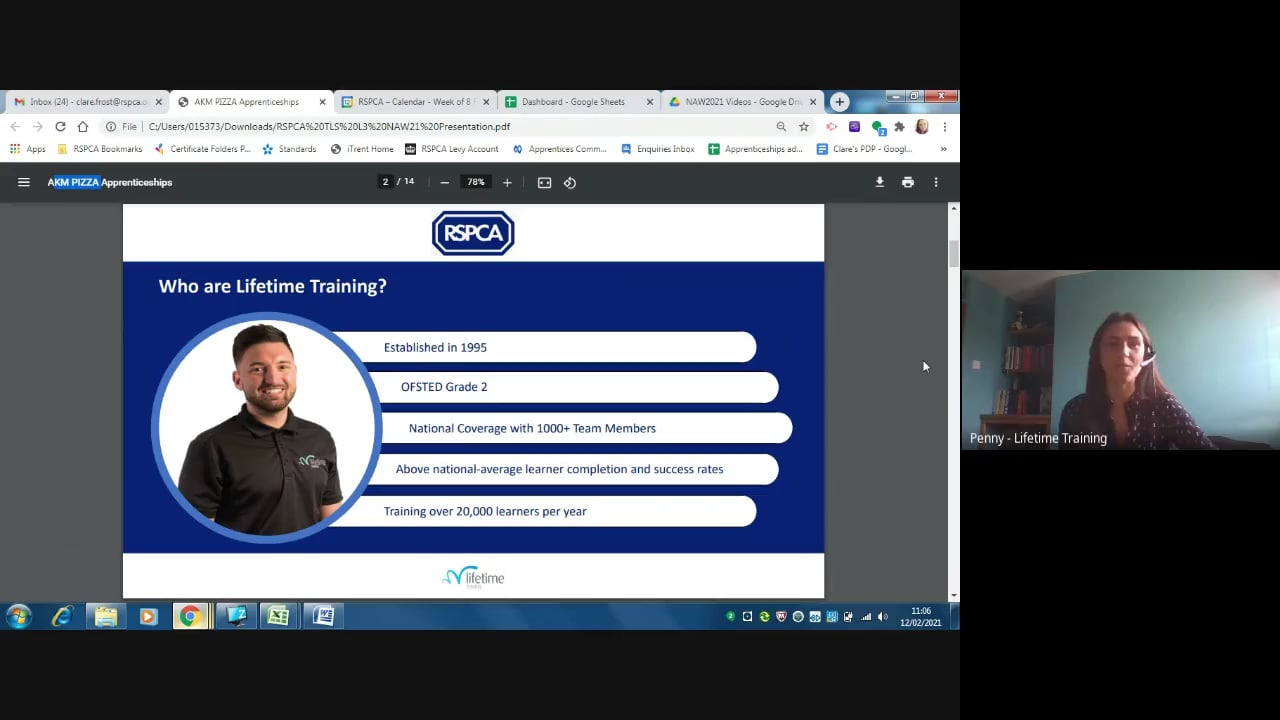Open the Certificate Folders bookmark
The width and height of the screenshot is (1280, 720).
(203, 149)
